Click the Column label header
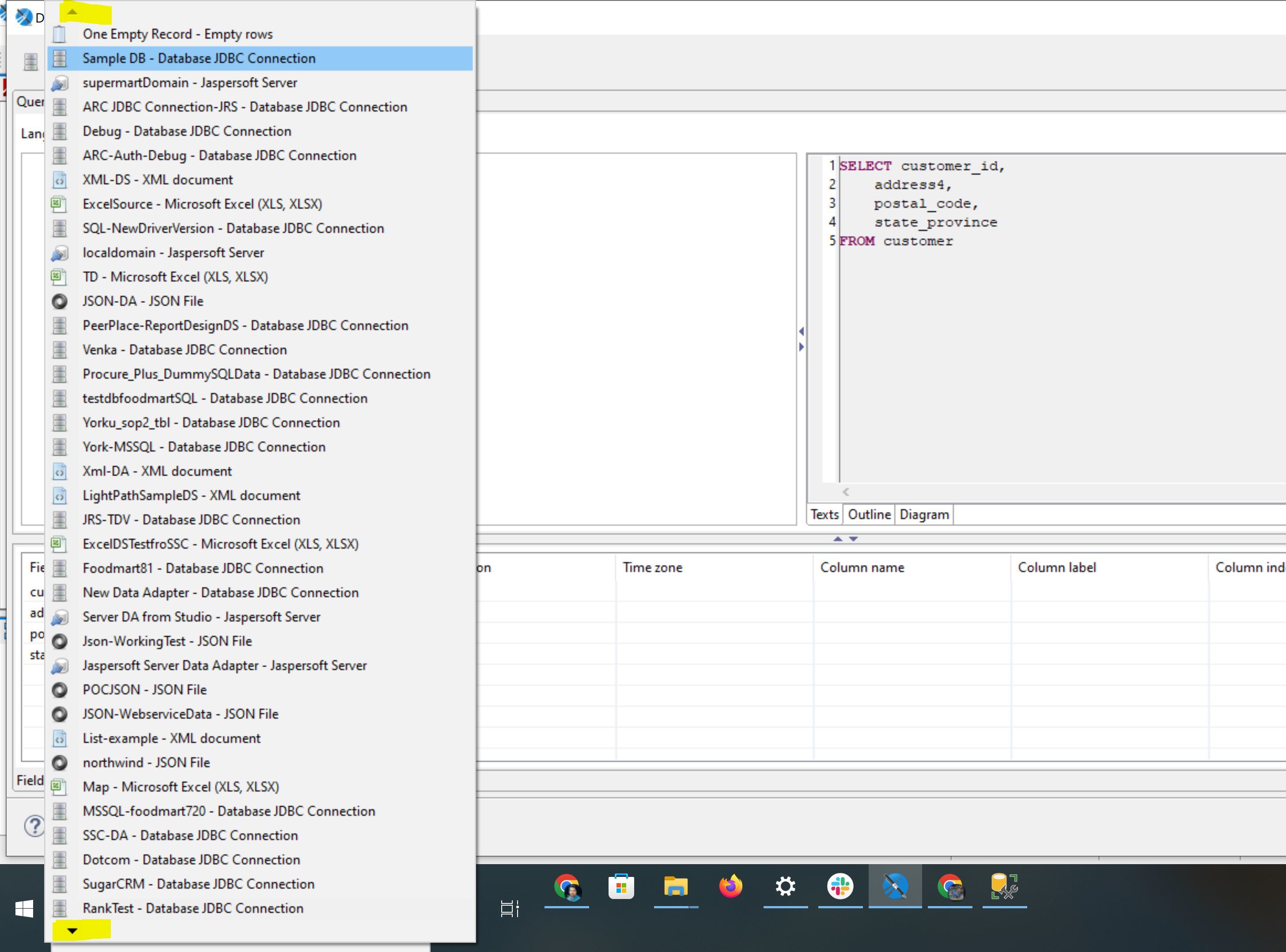Viewport: 1286px width, 952px height. click(x=1110, y=567)
